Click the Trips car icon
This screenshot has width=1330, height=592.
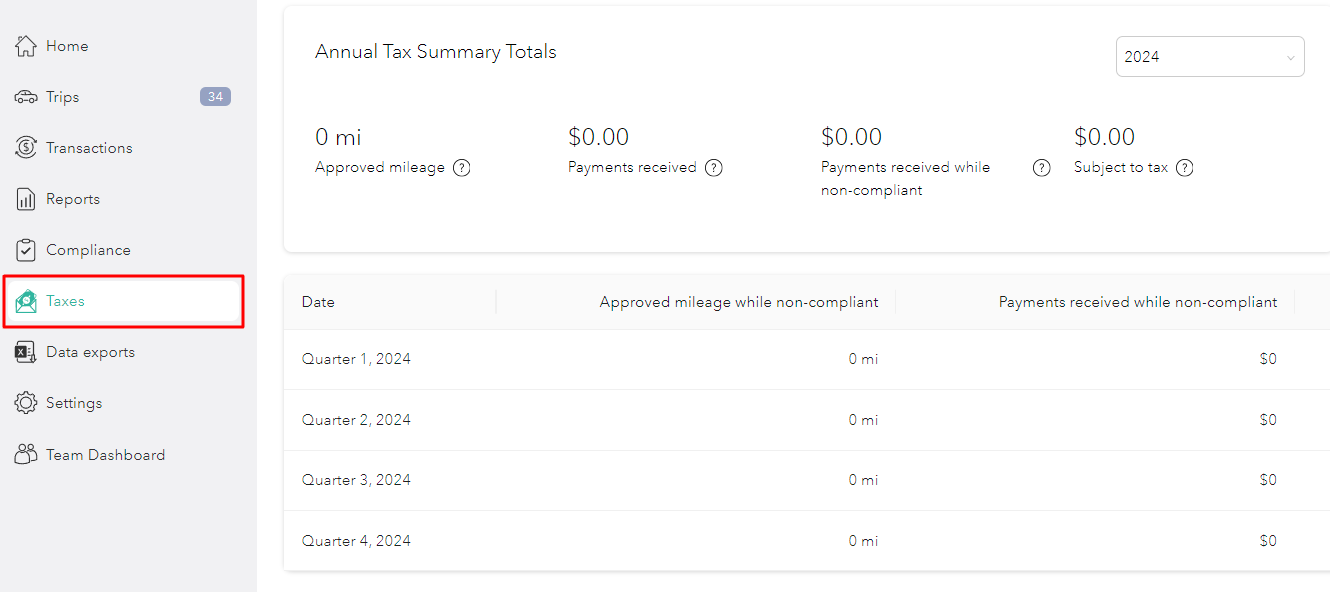[26, 97]
